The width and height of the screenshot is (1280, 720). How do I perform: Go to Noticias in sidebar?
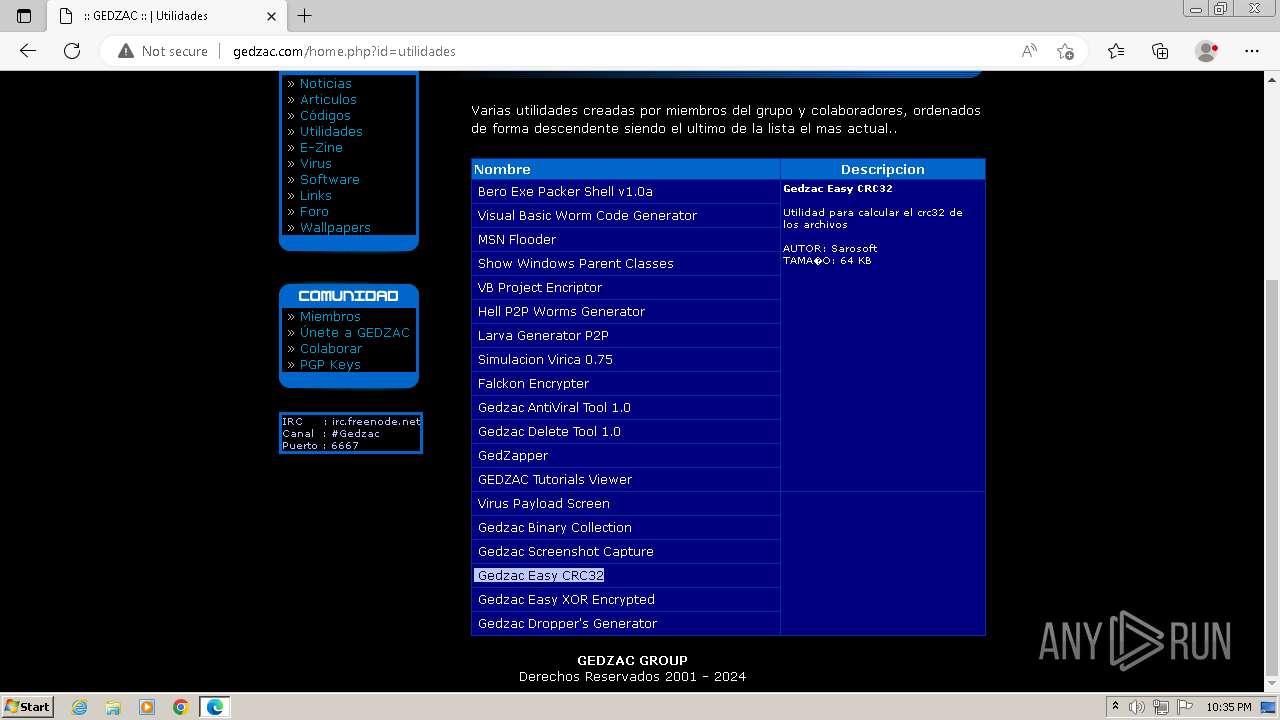(x=325, y=83)
